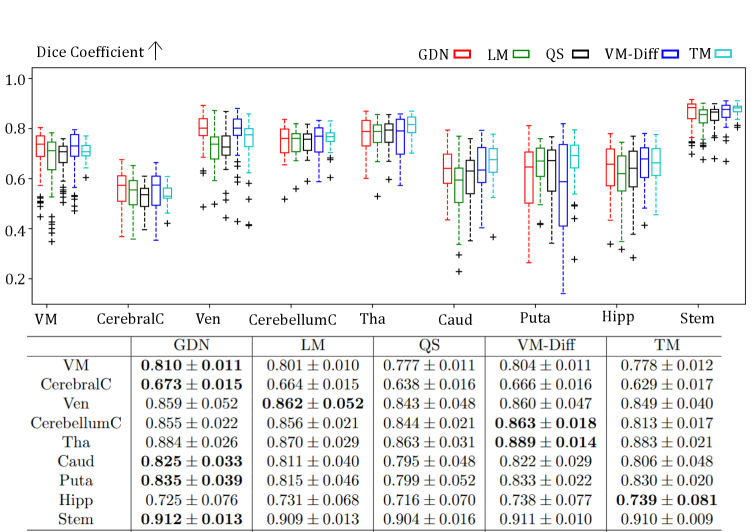753x532 pixels.
Task: Click the black QS legend swatch
Action: [x=580, y=54]
